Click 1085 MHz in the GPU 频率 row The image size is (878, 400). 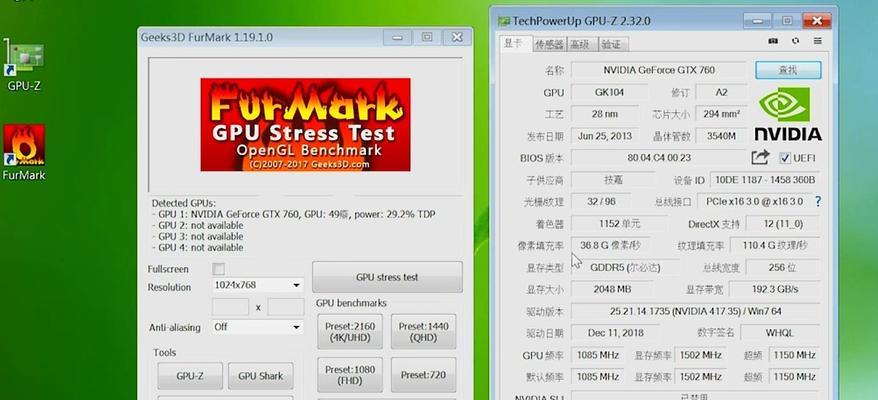[x=597, y=355]
